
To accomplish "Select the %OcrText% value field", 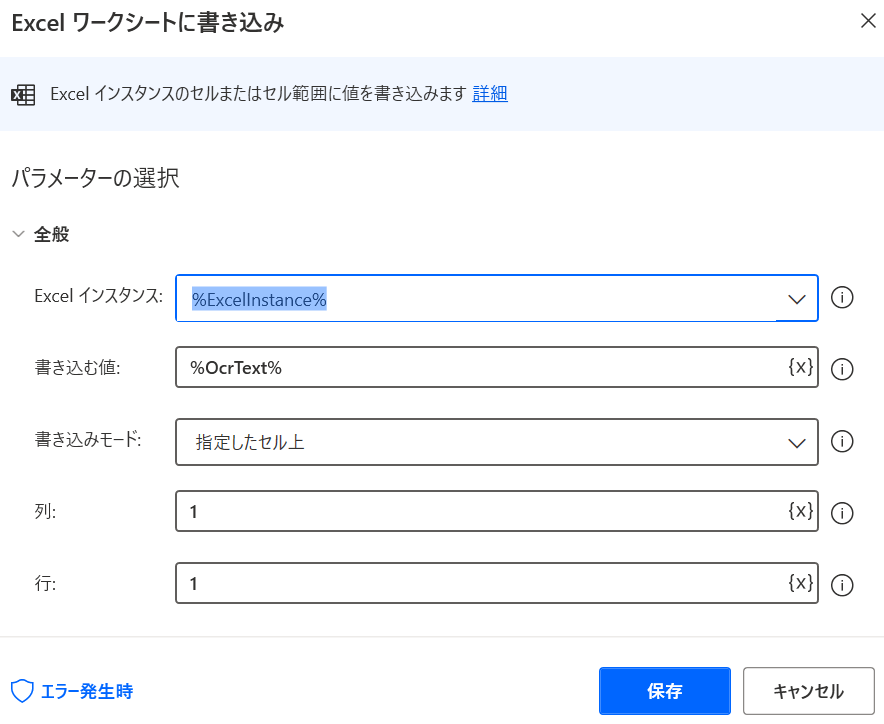I will point(450,367).
